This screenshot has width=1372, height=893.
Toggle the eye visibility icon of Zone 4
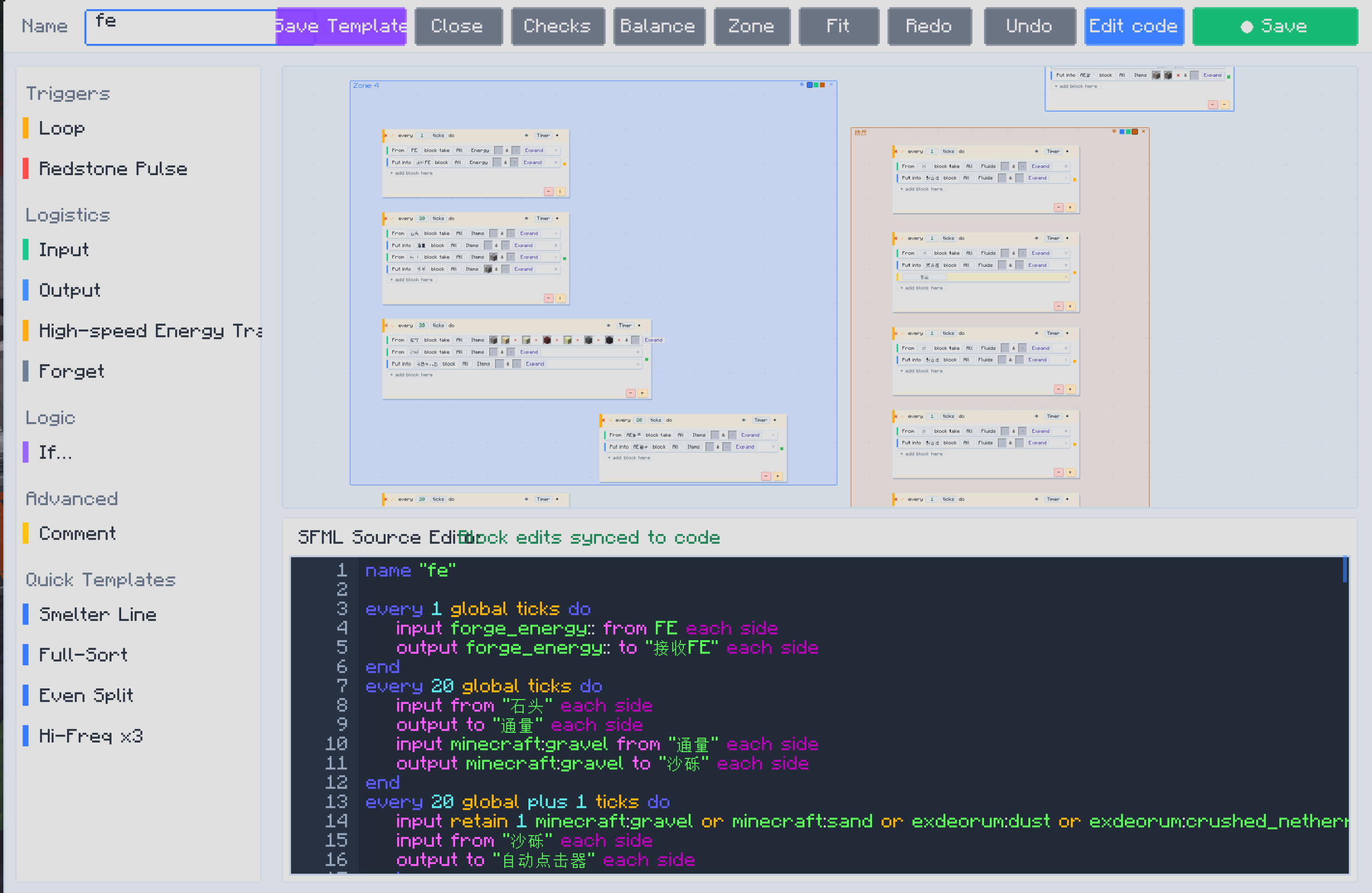(x=801, y=85)
